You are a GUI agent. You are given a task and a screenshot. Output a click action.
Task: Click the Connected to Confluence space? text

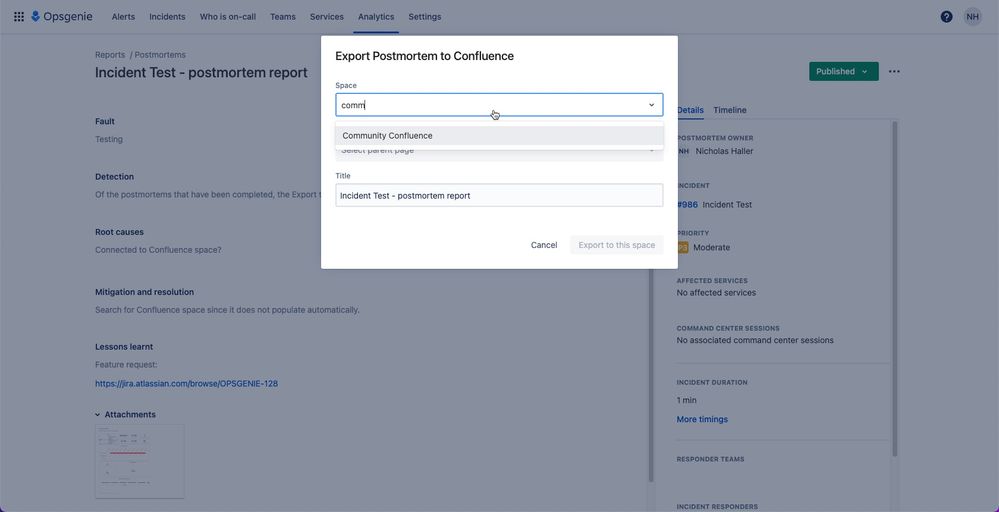(159, 250)
